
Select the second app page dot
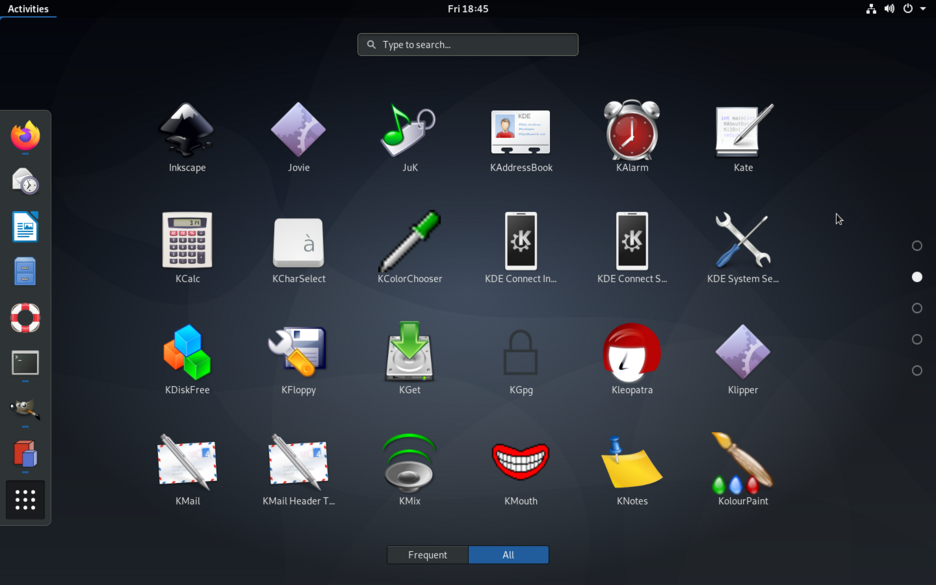(x=917, y=277)
